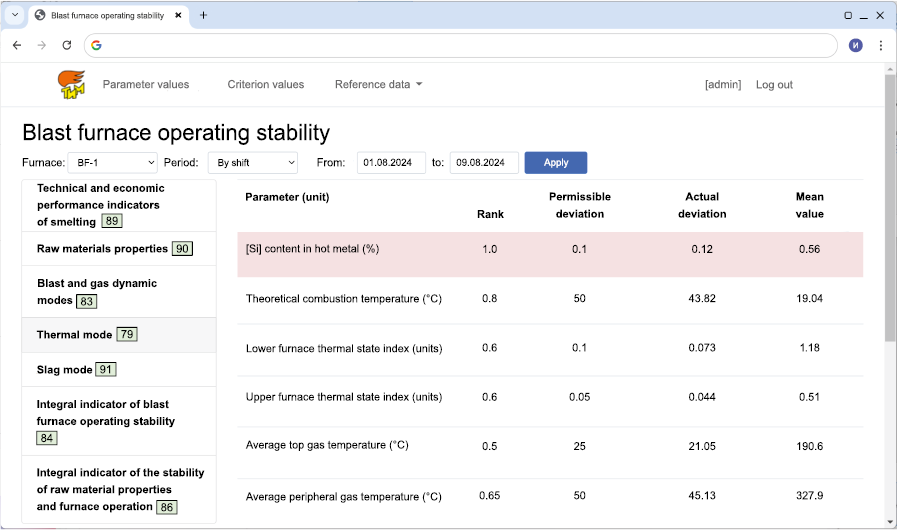Switch to Criterion values page

pyautogui.click(x=266, y=85)
